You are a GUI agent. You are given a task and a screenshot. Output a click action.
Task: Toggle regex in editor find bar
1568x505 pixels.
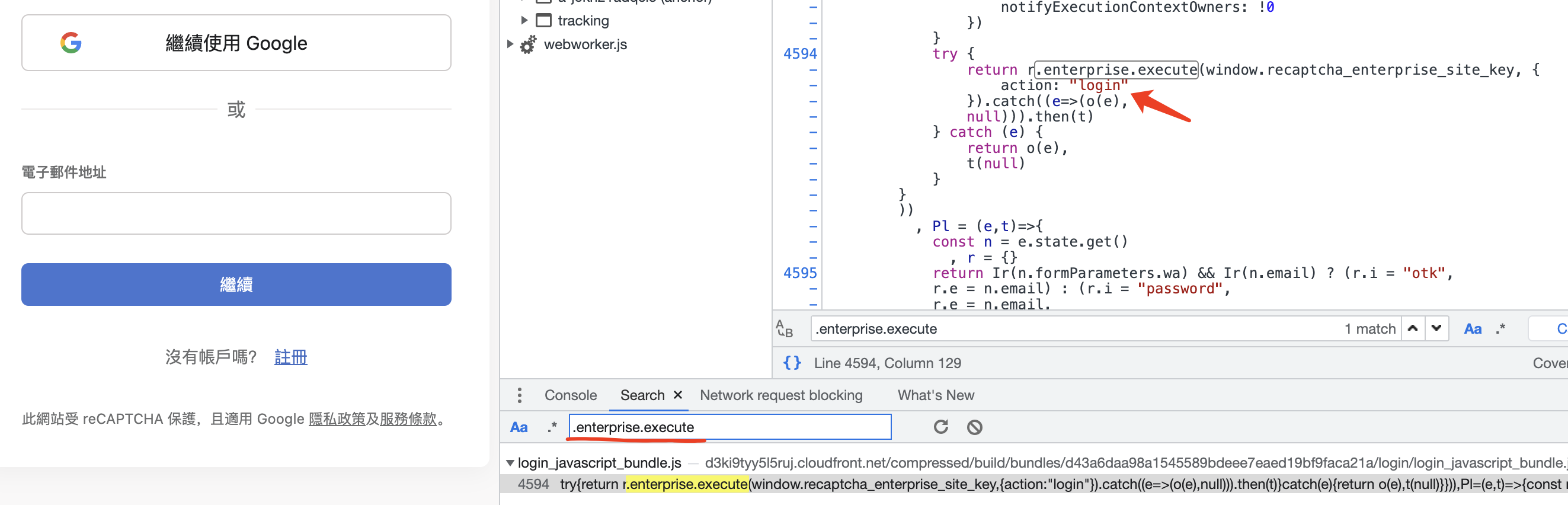click(x=1500, y=329)
